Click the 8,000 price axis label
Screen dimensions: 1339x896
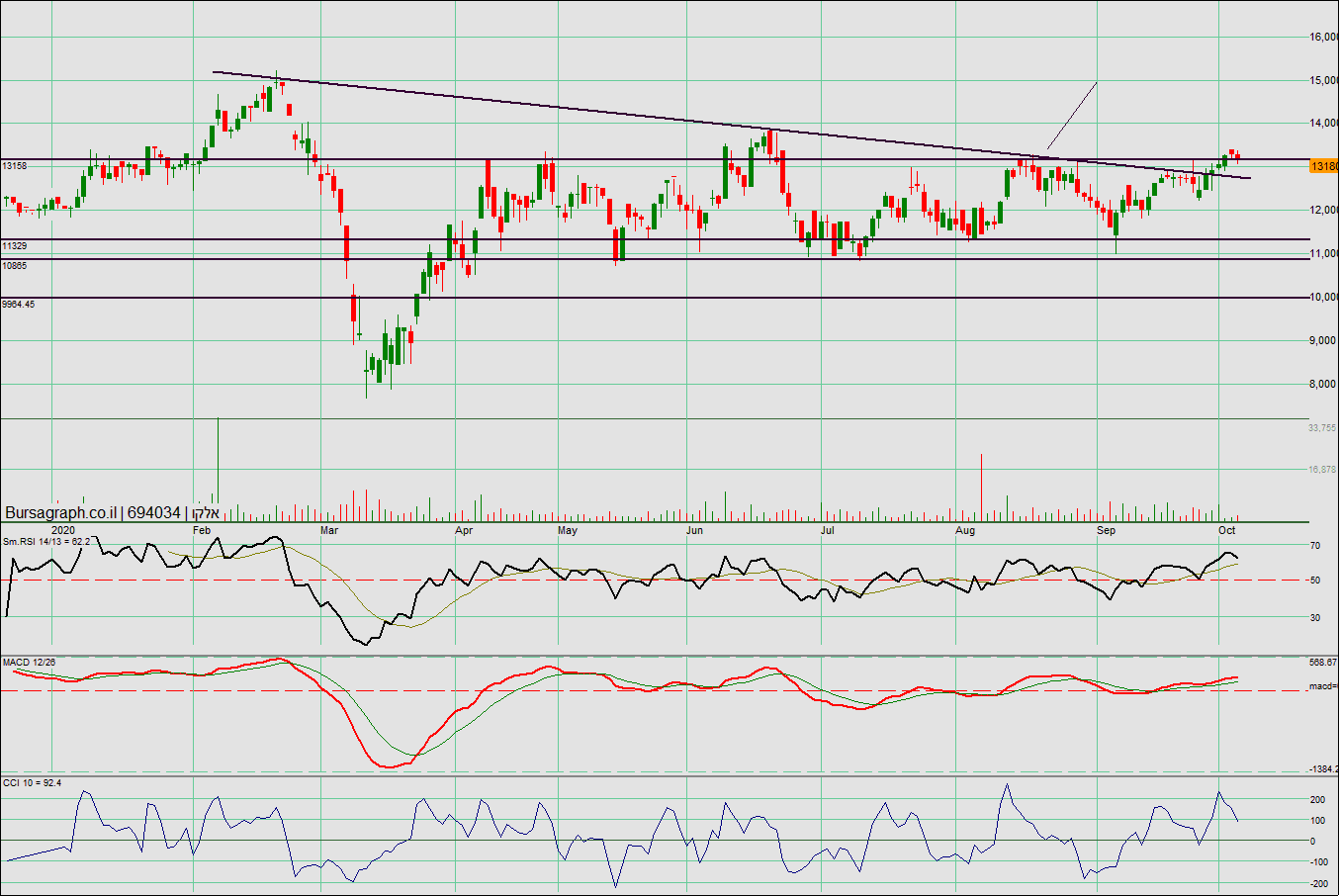tap(1323, 384)
